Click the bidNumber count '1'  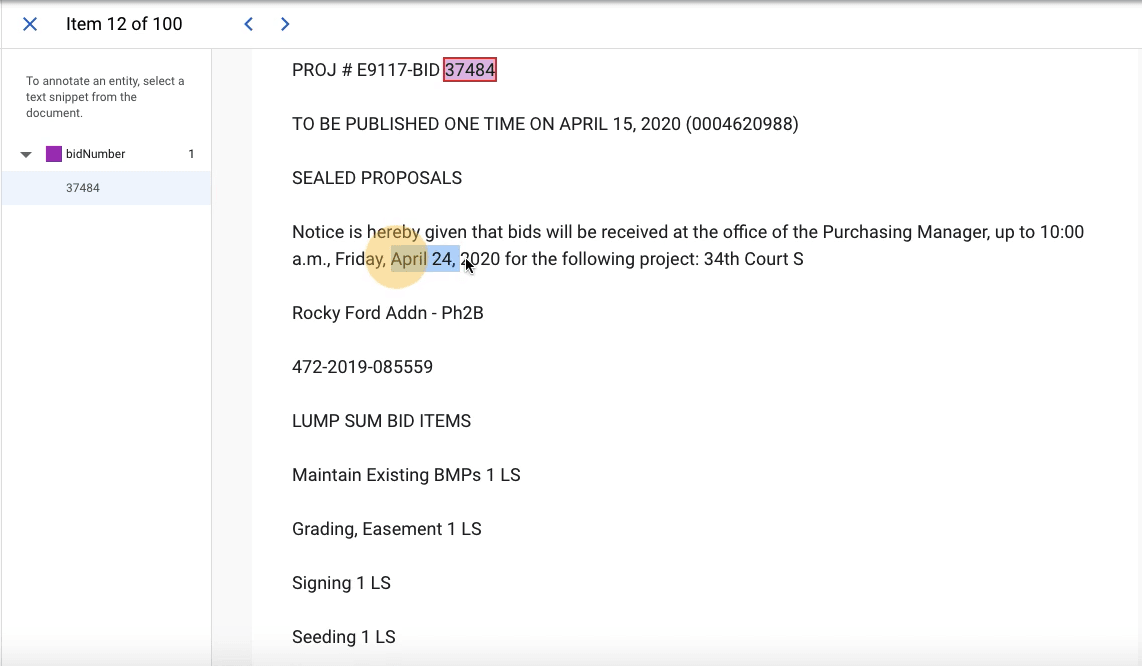click(192, 154)
